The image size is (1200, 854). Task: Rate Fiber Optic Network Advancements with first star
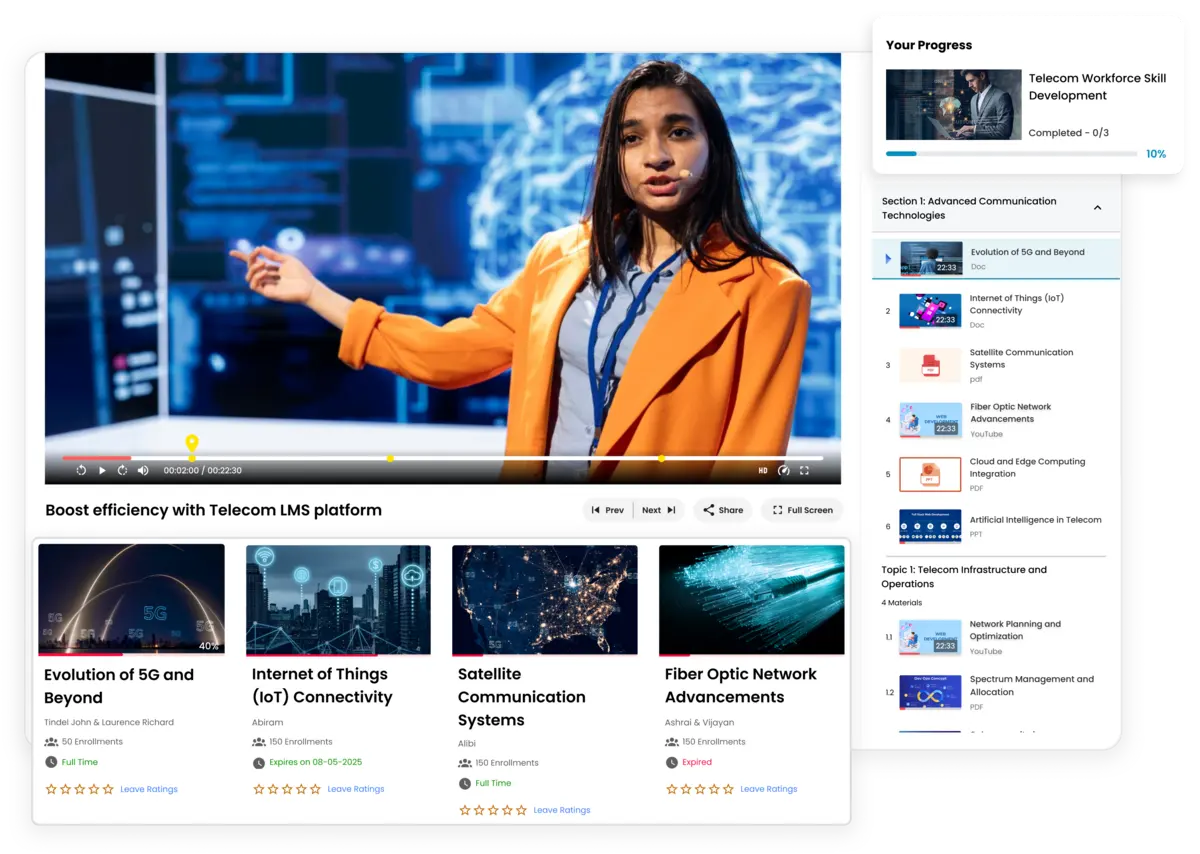point(671,789)
